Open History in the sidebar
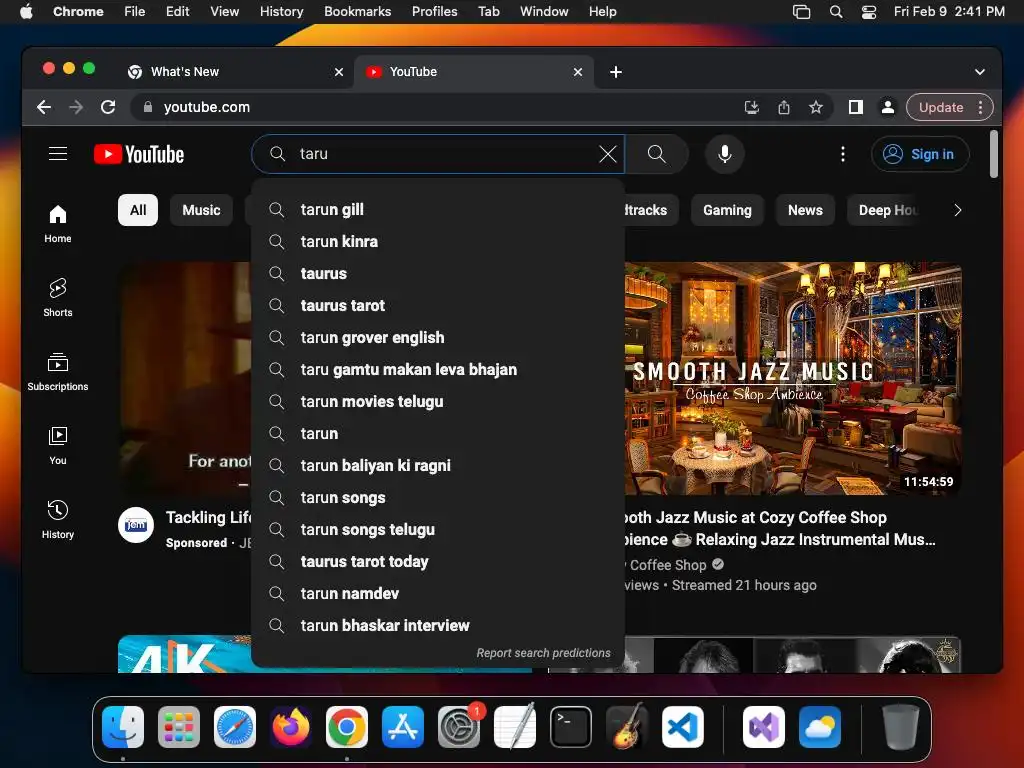This screenshot has height=768, width=1024. click(x=57, y=519)
